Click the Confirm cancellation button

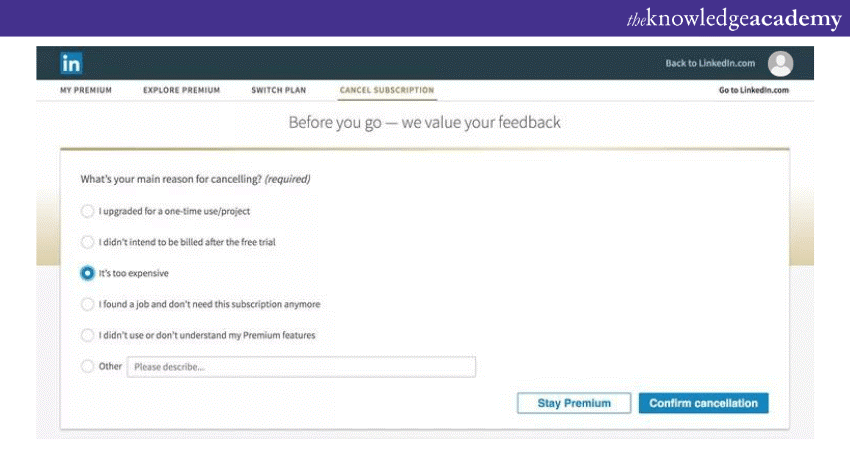click(x=703, y=403)
